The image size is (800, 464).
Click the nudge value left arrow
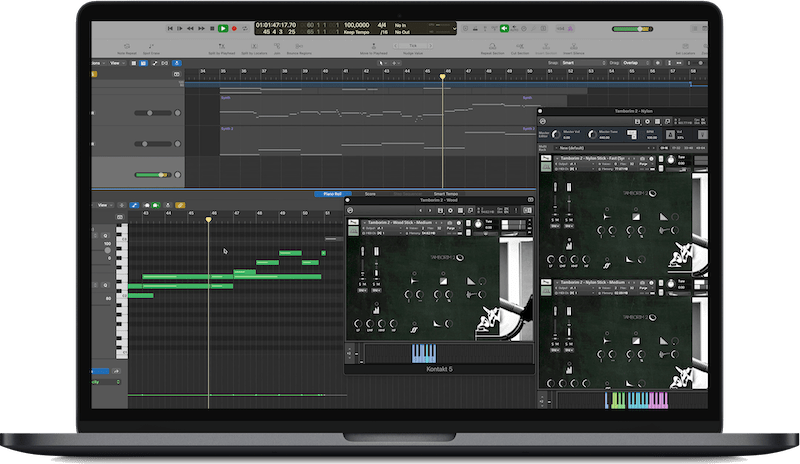coord(396,46)
